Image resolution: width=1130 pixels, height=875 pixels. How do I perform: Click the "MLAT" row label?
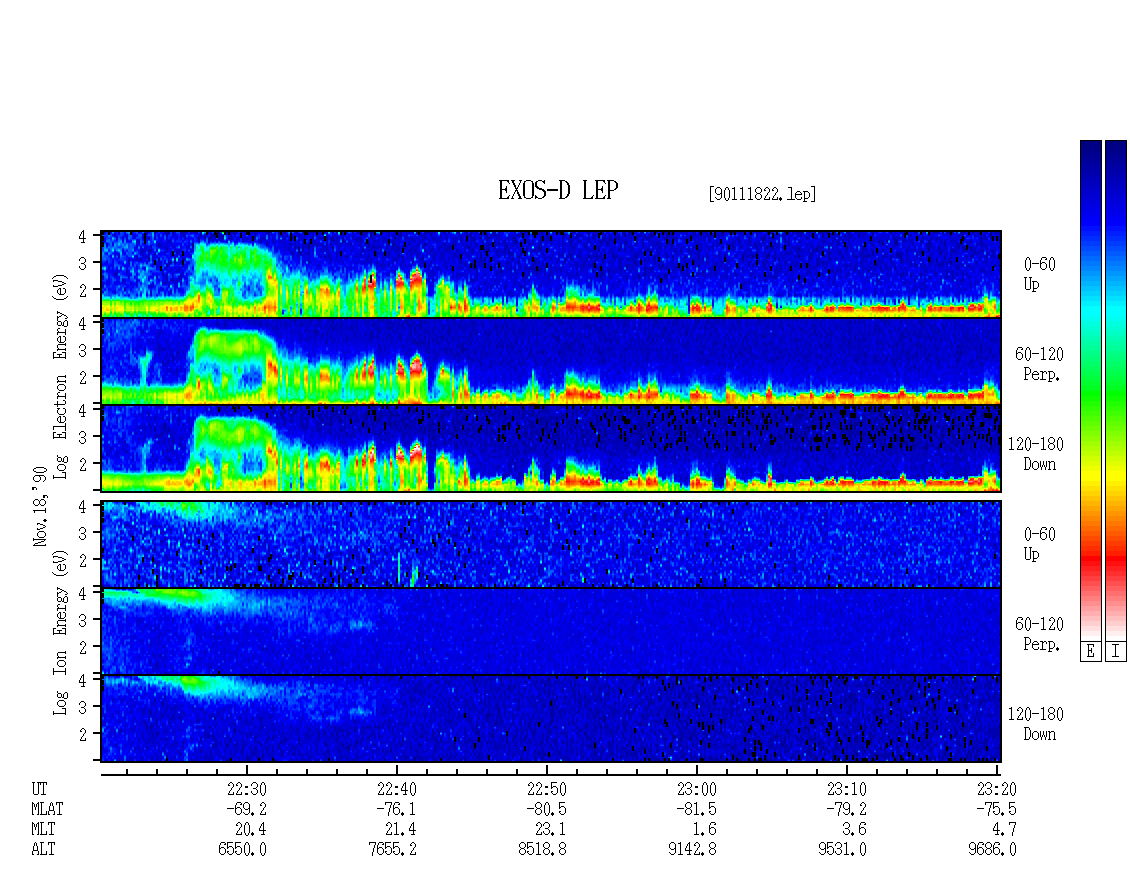pyautogui.click(x=48, y=809)
